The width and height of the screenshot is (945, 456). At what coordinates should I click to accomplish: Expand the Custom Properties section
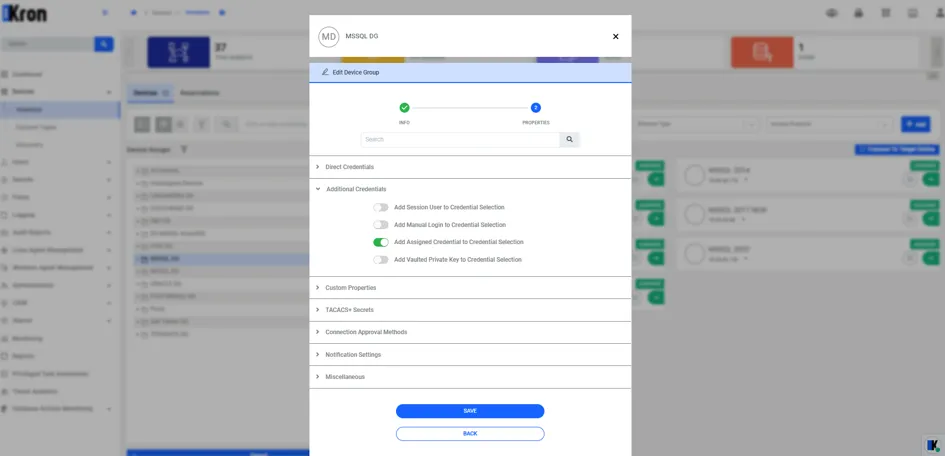[x=470, y=288]
